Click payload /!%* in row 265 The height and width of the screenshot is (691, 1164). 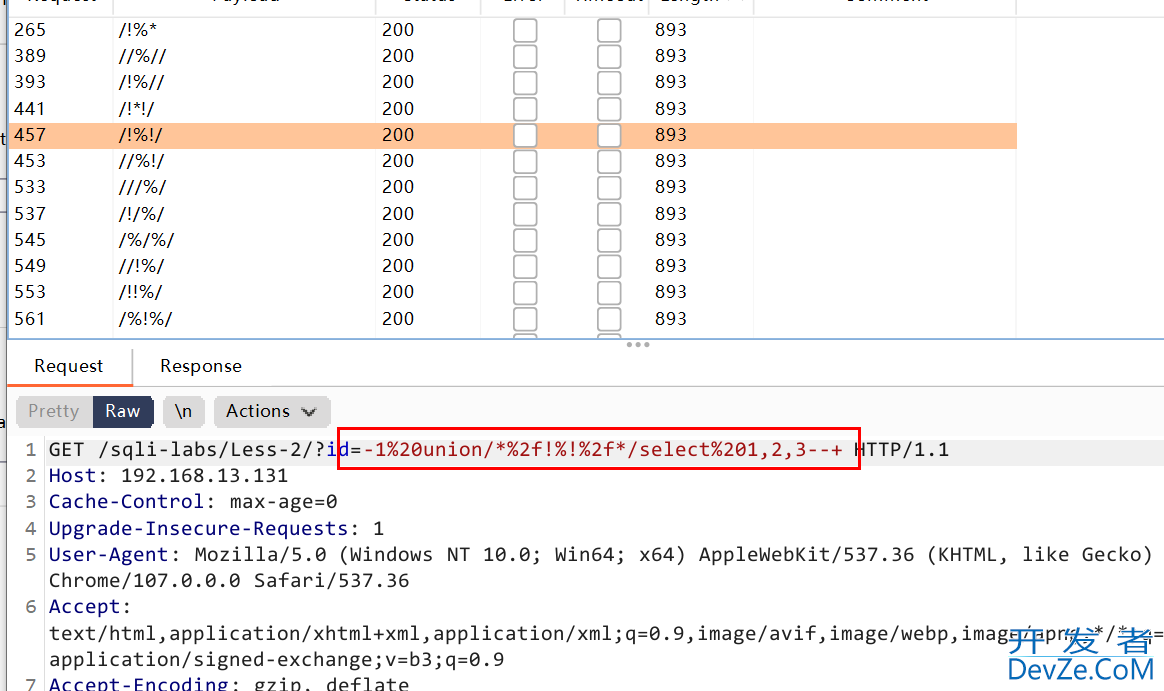point(137,30)
